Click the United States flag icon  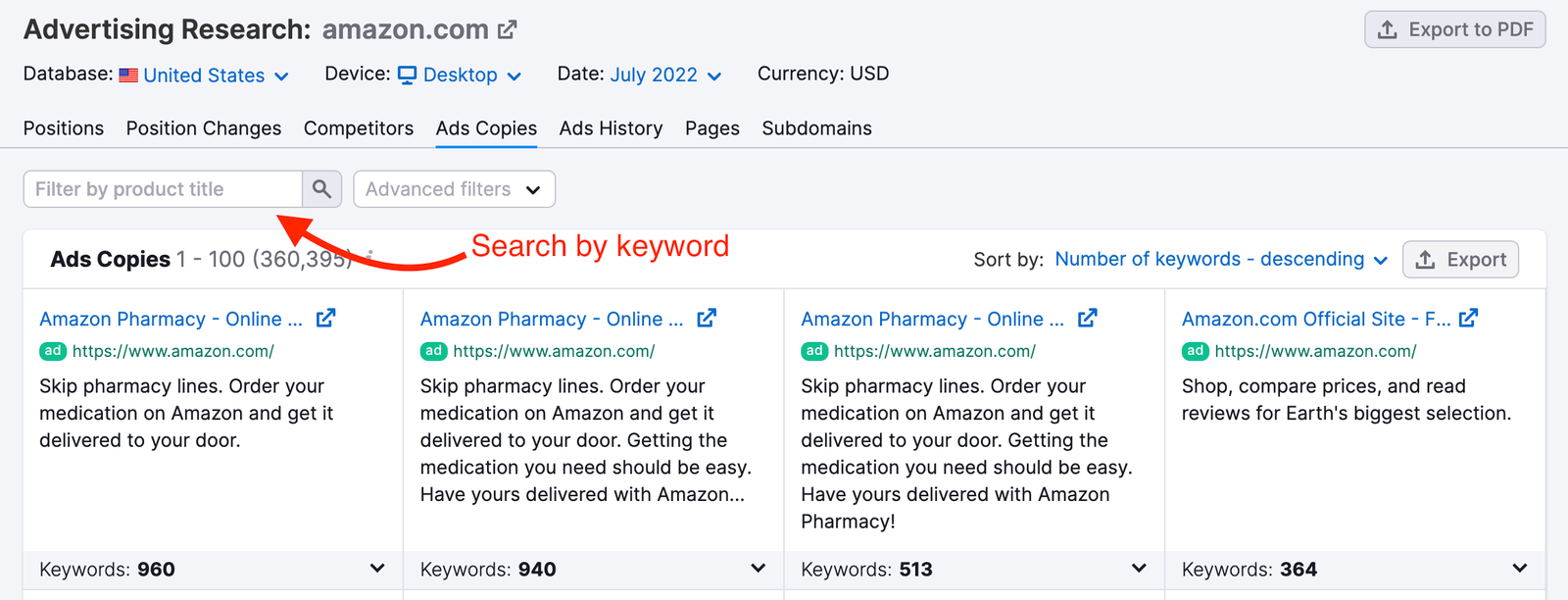pyautogui.click(x=126, y=75)
